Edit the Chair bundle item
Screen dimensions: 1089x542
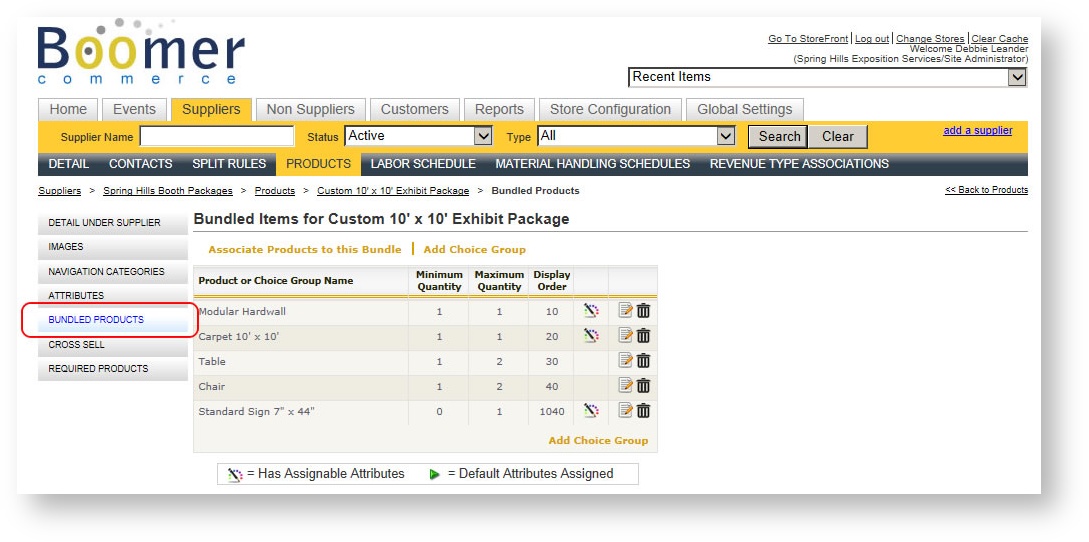(x=626, y=386)
